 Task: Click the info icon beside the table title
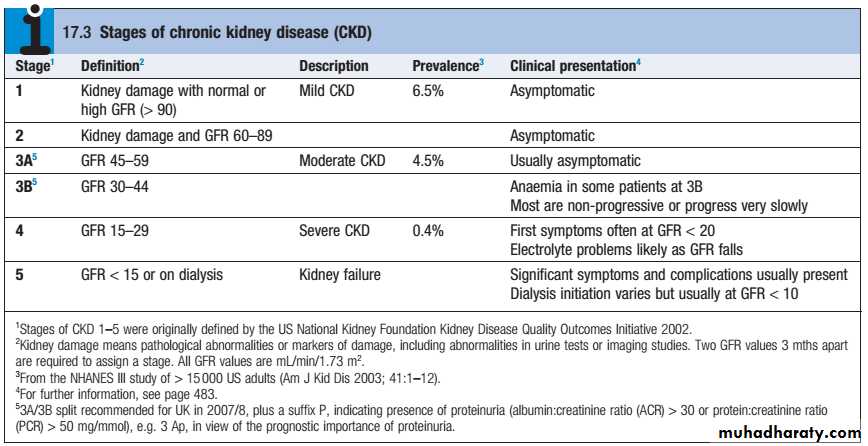(29, 27)
